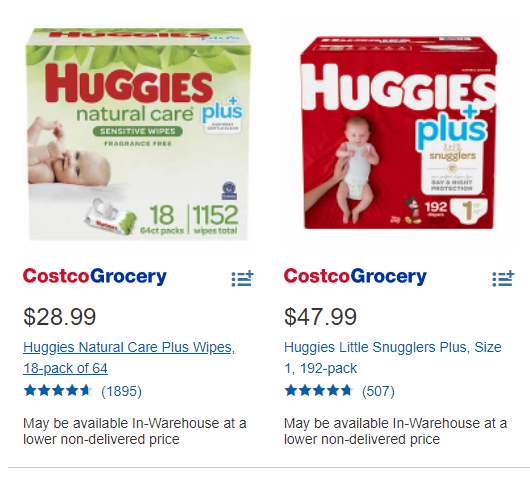
Task: Open the 1895 reviews count
Action: pyautogui.click(x=121, y=391)
